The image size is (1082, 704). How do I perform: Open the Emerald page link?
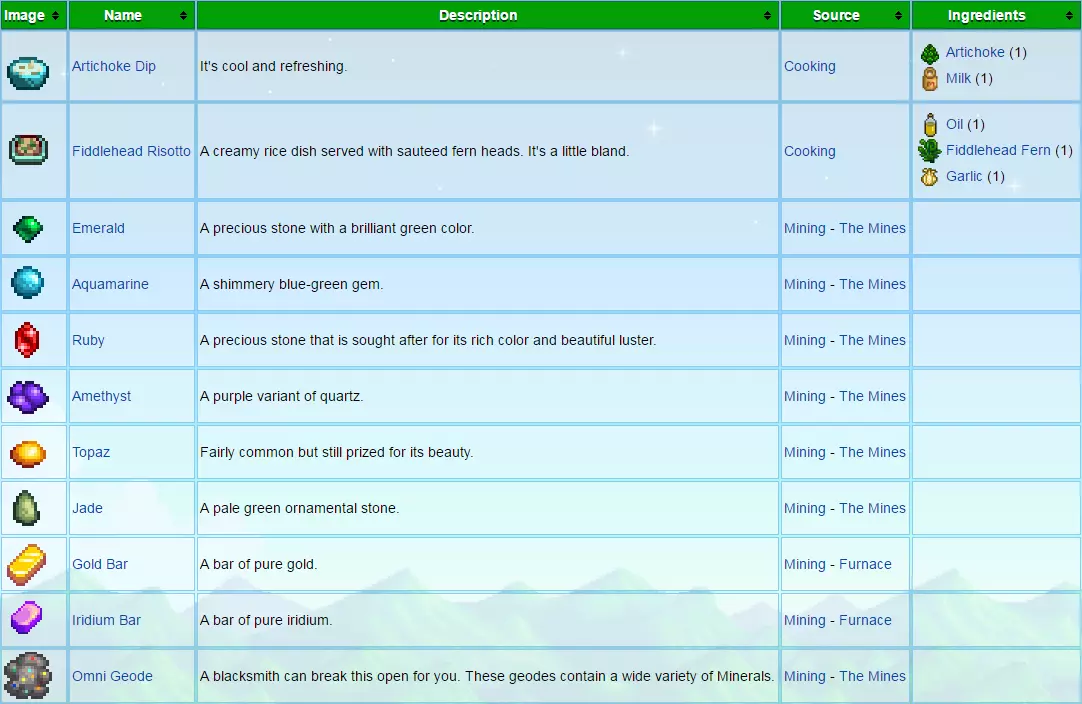pyautogui.click(x=98, y=228)
